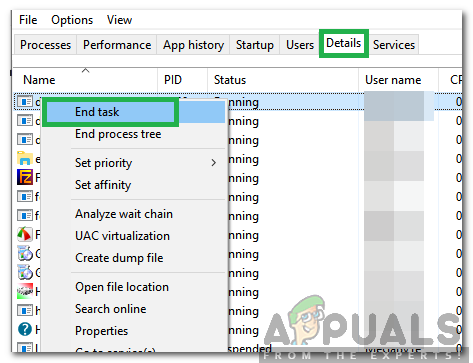Image resolution: width=473 pixels, height=363 pixels.
Task: Click the Set affinity menu entry
Action: (134, 185)
